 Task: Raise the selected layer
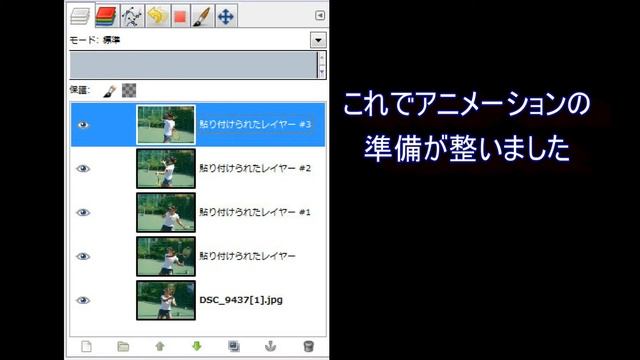160,347
